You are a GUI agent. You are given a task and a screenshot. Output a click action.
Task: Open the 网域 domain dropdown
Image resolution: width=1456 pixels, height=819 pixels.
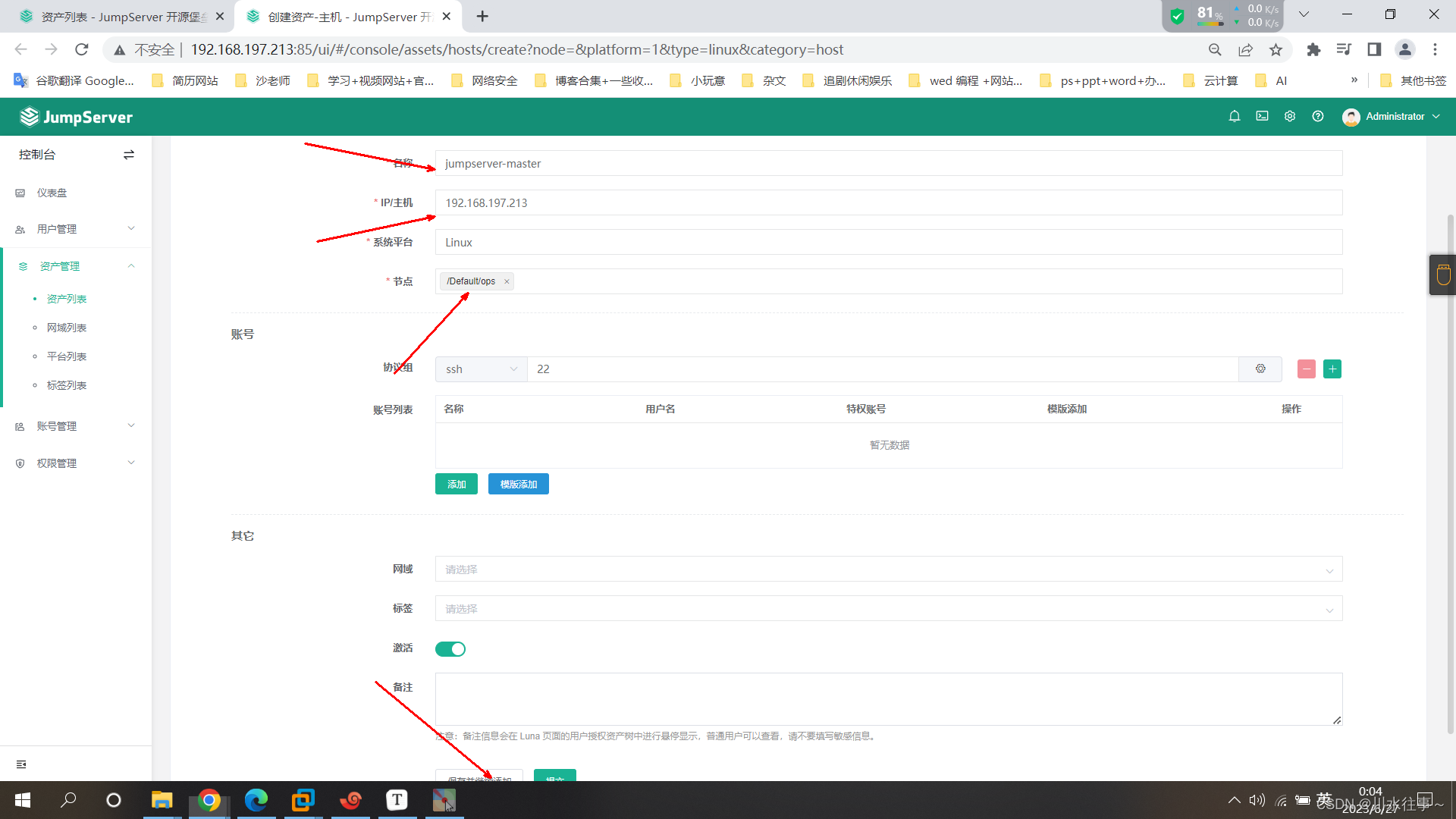point(888,570)
